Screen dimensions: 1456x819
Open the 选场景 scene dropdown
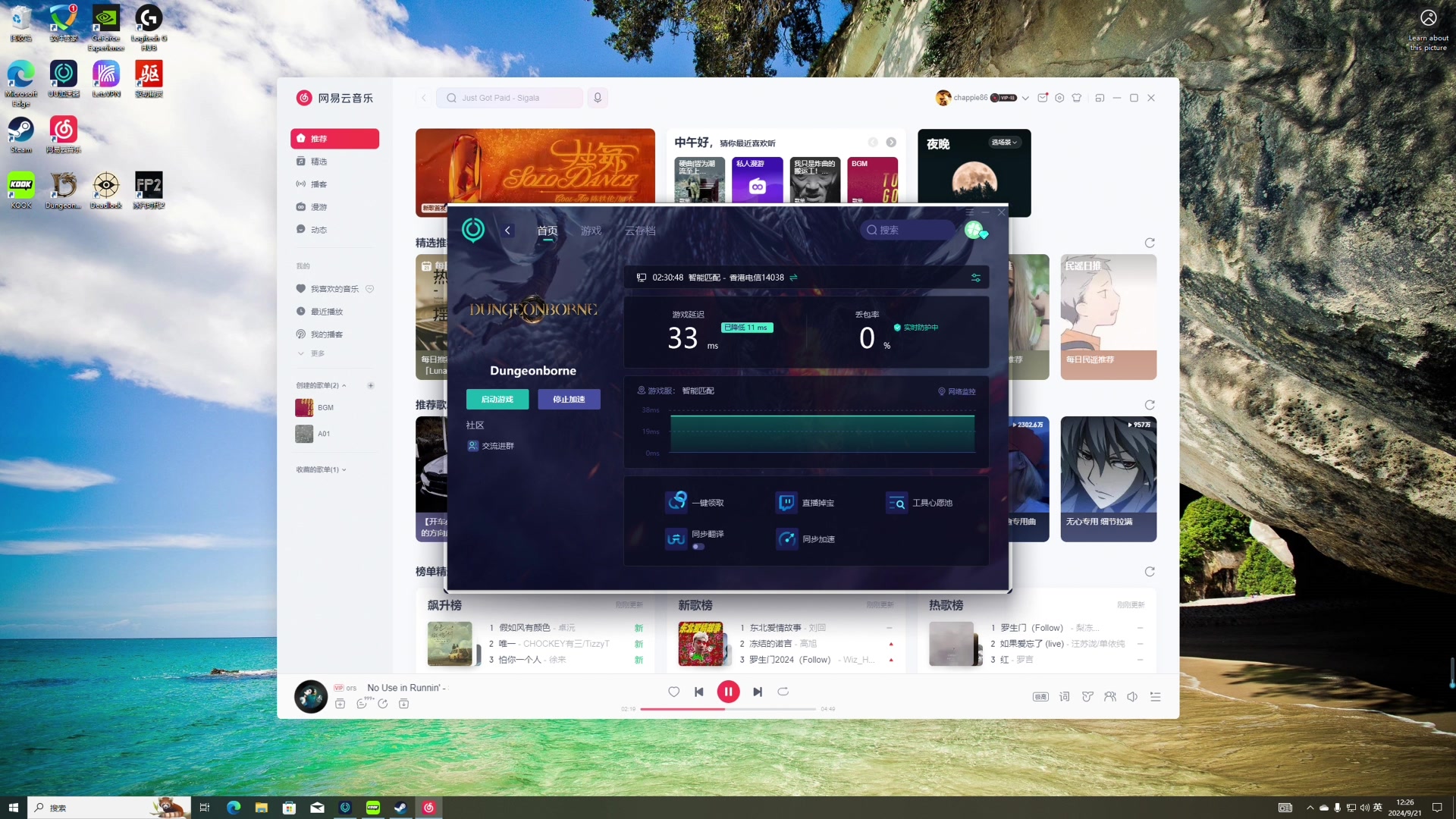1004,143
